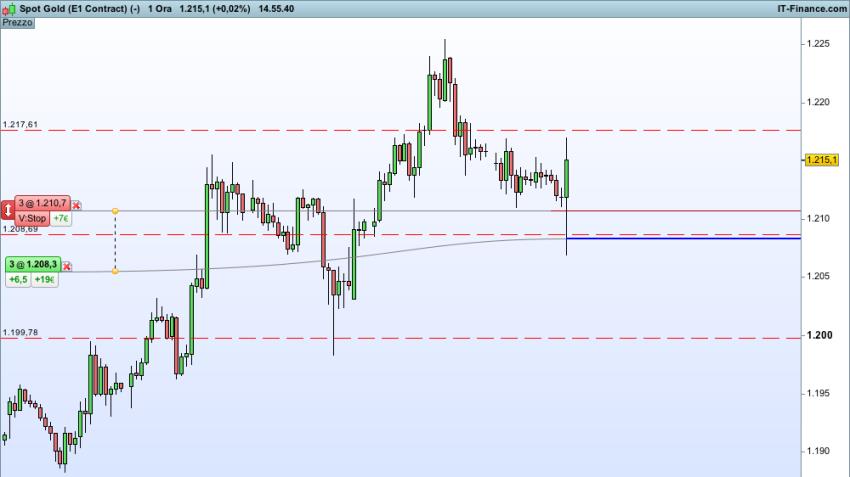The height and width of the screenshot is (477, 850).
Task: Click the V:Stop label
Action: (x=33, y=218)
